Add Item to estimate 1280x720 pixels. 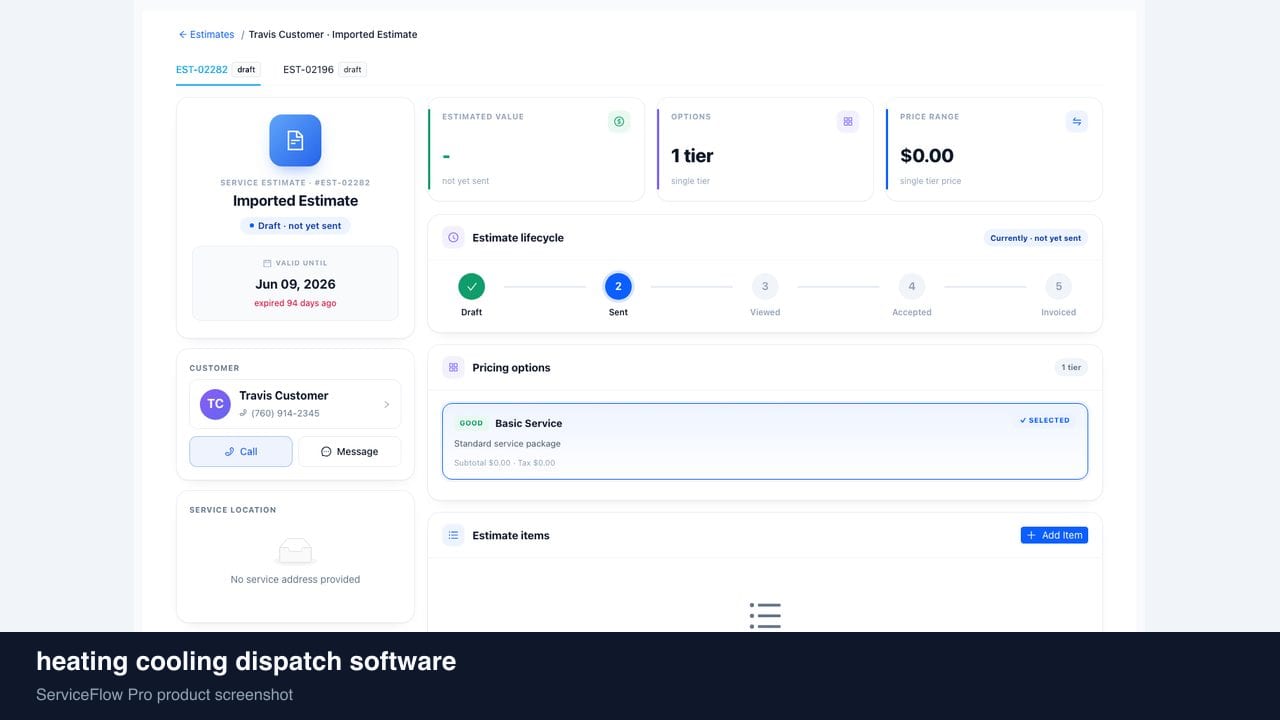click(x=1054, y=535)
